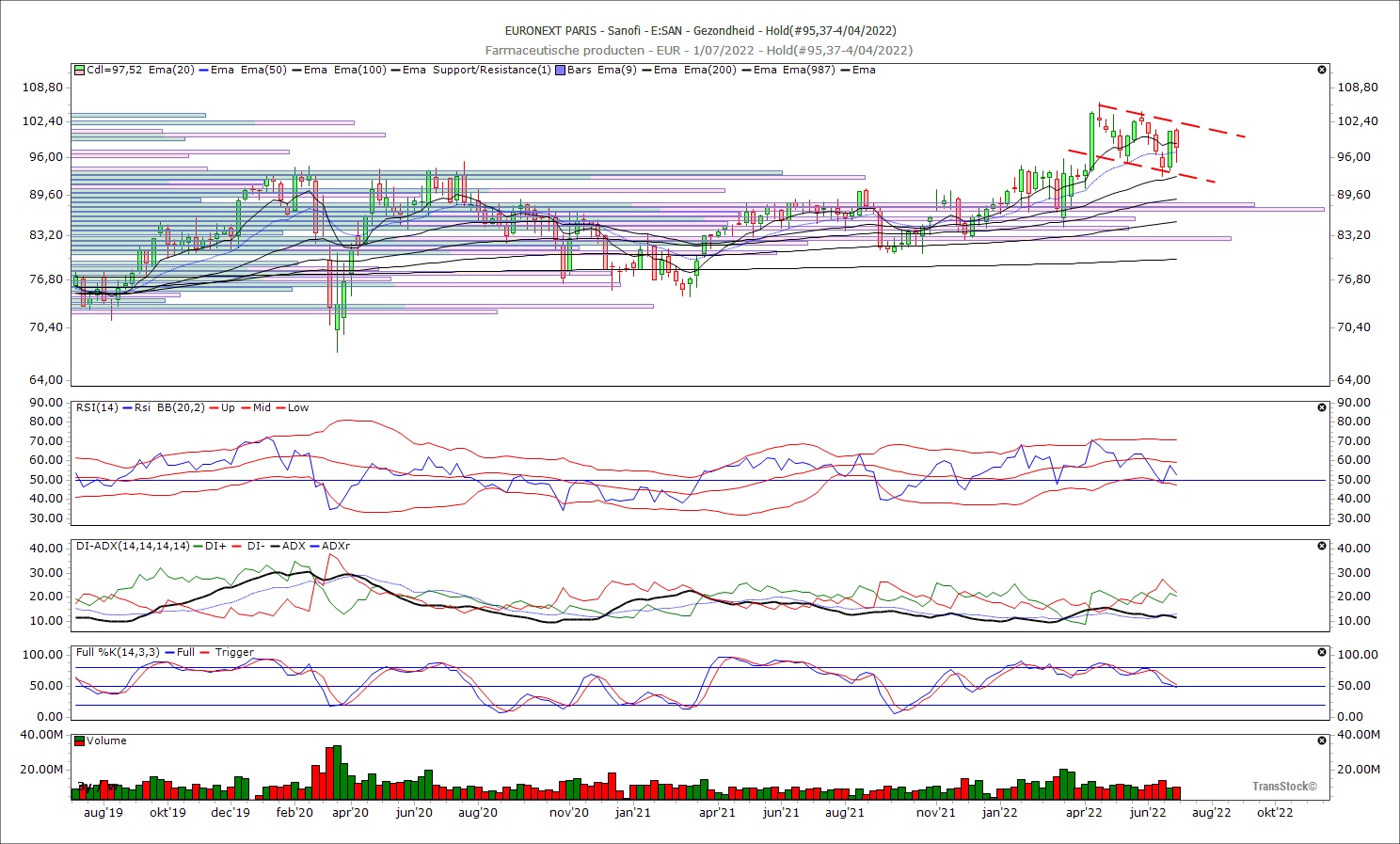Click the okt'19 date label

click(x=167, y=813)
